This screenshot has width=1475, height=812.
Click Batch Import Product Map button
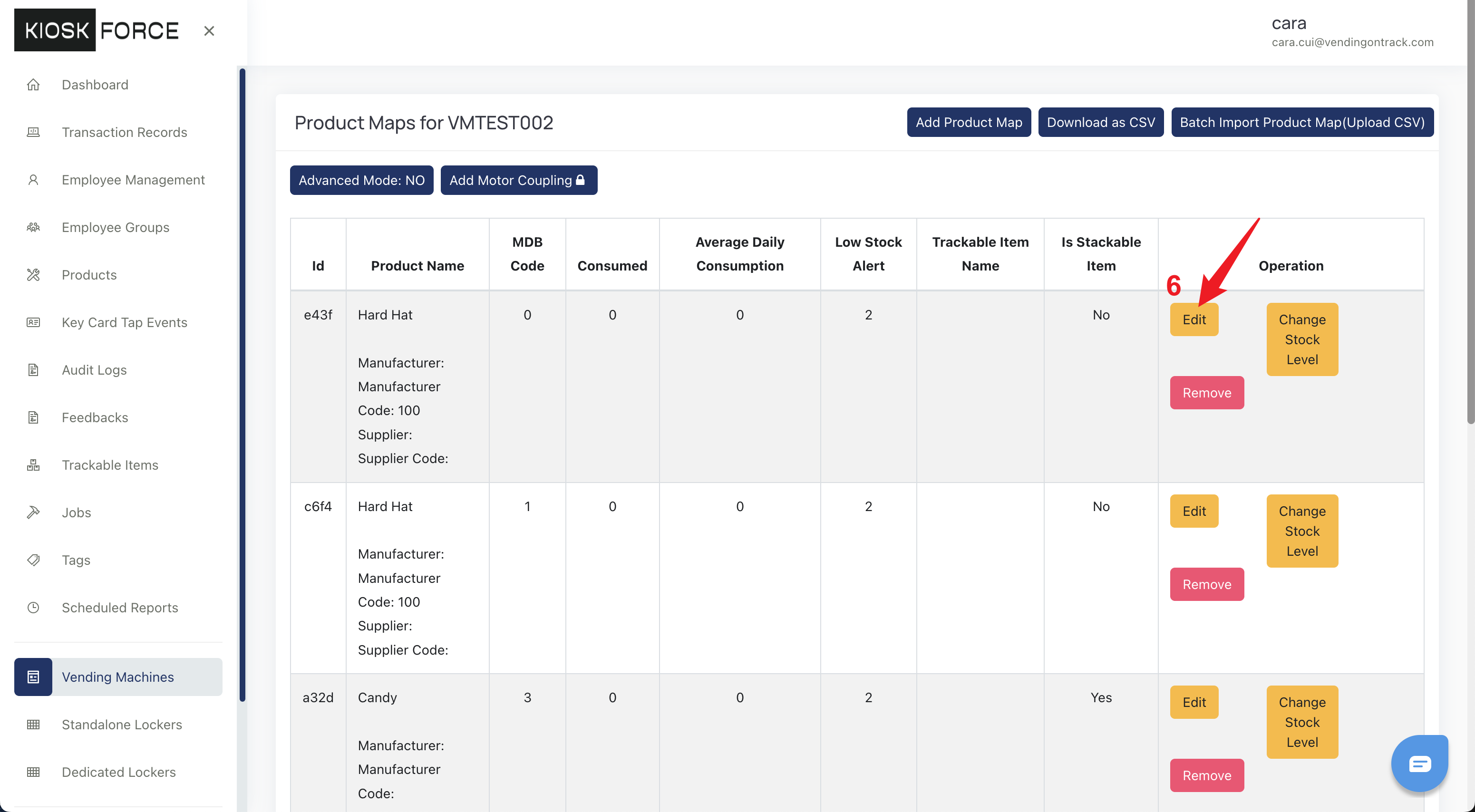click(1302, 122)
